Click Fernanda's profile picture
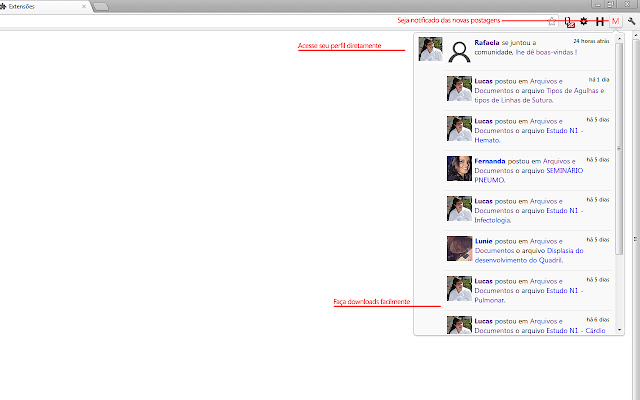Screen dimensions: 640x400 (x=459, y=168)
